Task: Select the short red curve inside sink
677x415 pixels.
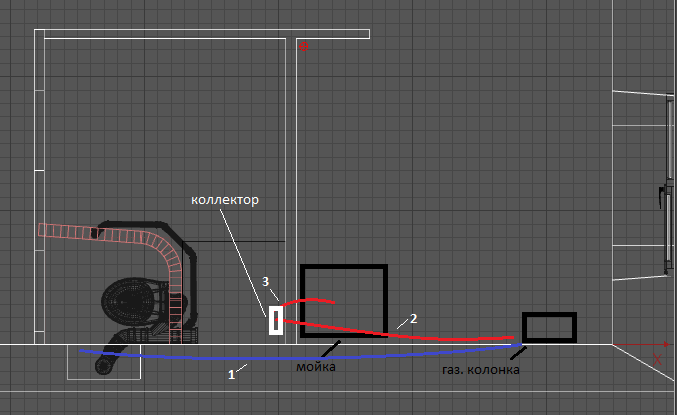Action: (312, 299)
